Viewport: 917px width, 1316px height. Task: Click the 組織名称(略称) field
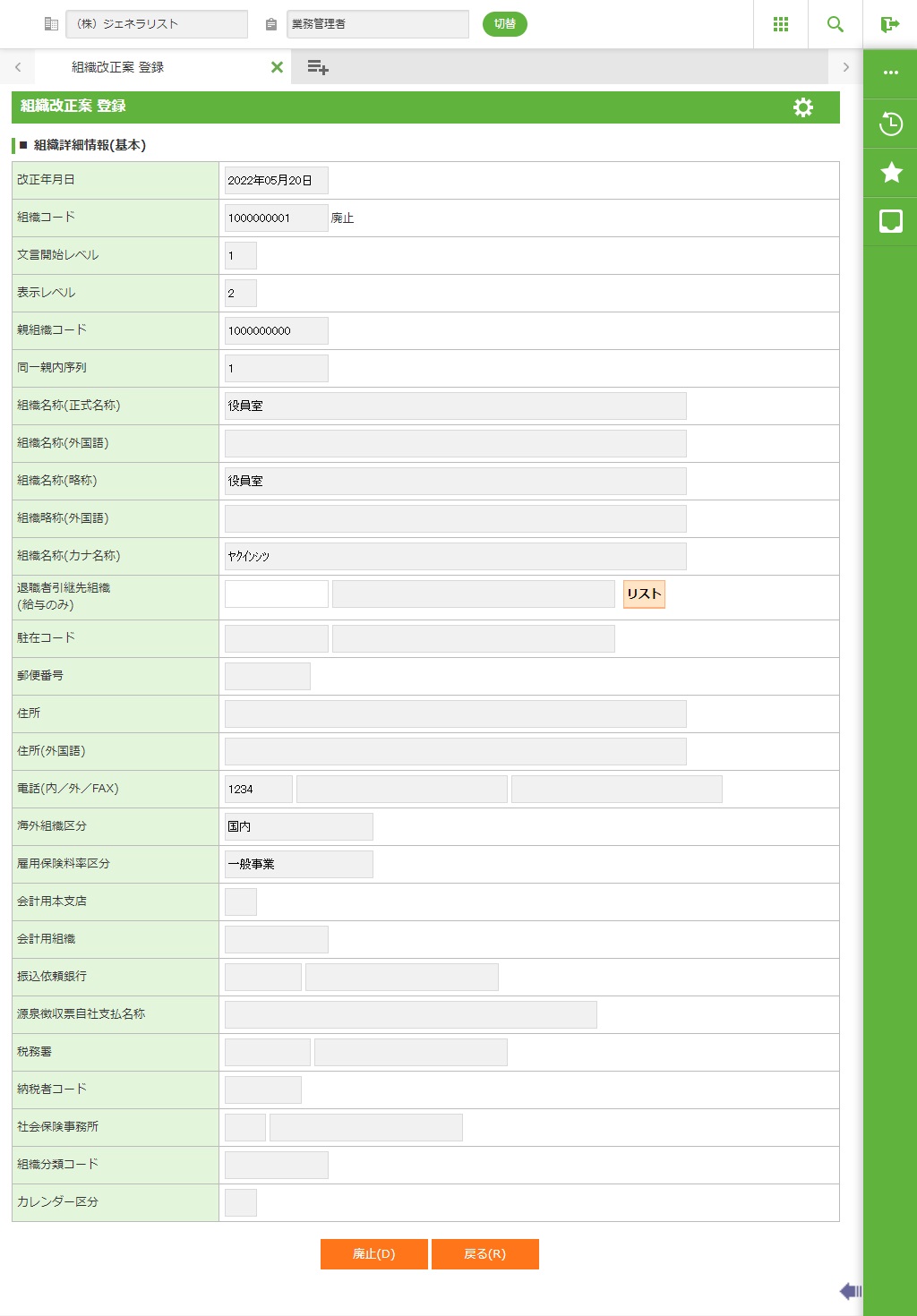pos(456,482)
